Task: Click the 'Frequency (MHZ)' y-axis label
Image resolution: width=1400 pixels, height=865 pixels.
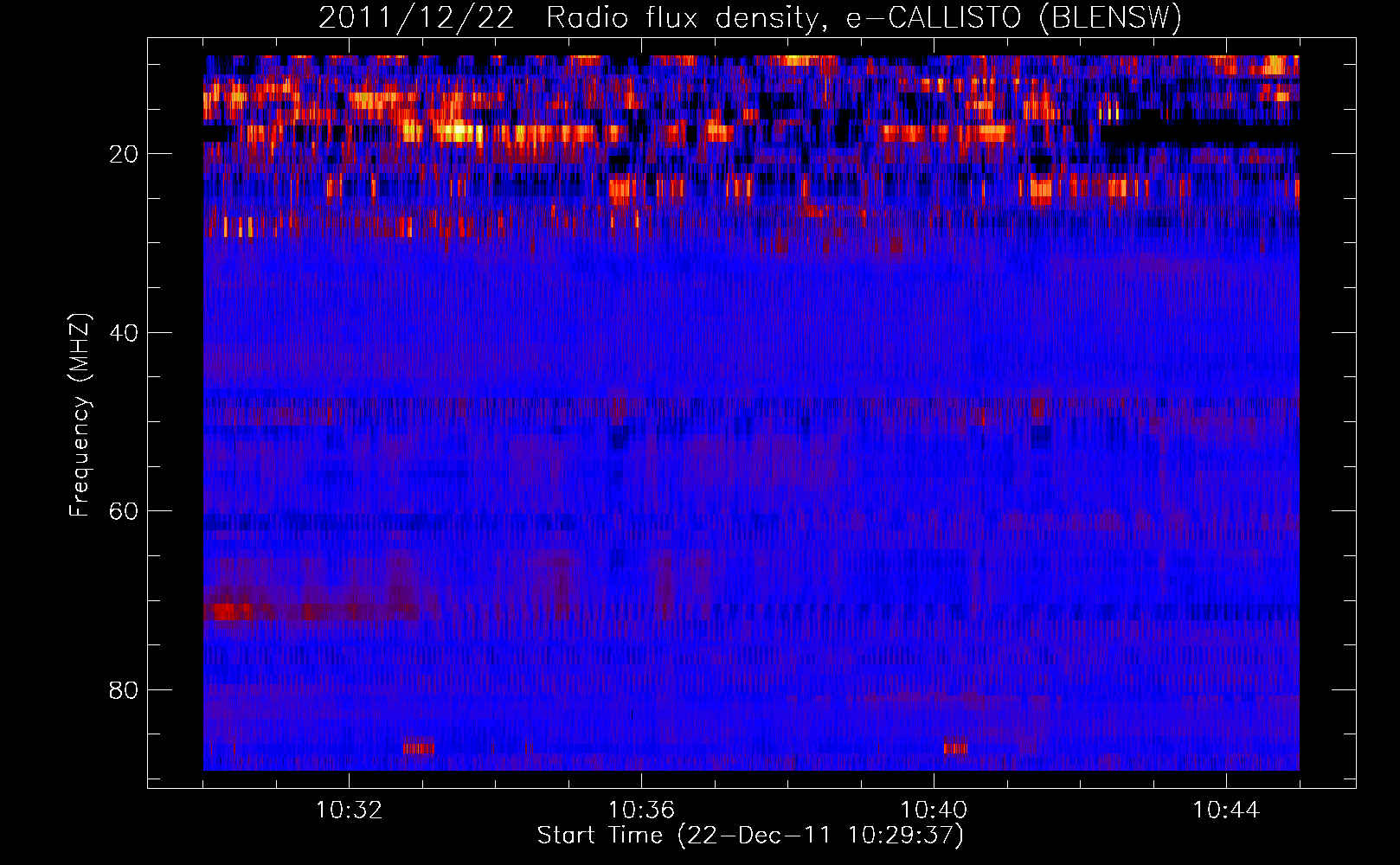Action: point(80,416)
